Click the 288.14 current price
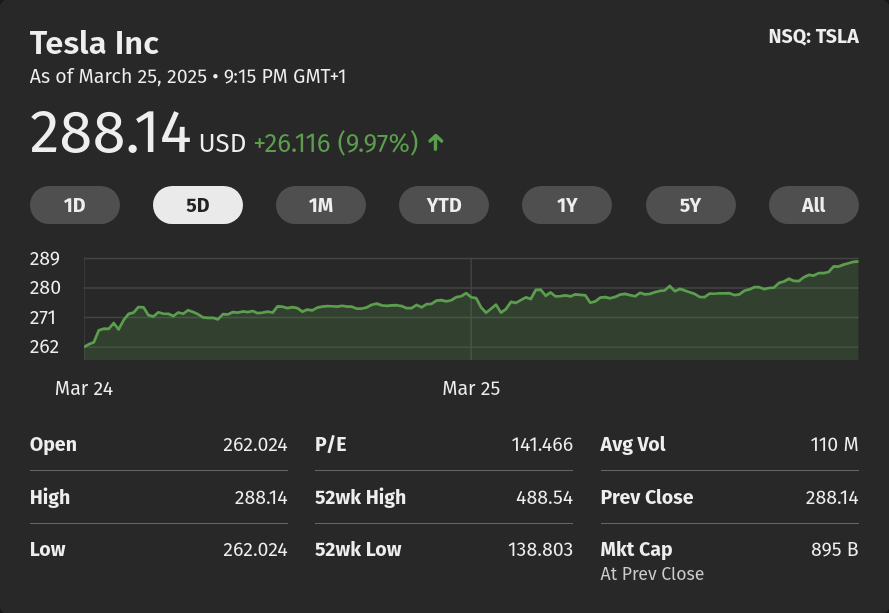 [110, 134]
